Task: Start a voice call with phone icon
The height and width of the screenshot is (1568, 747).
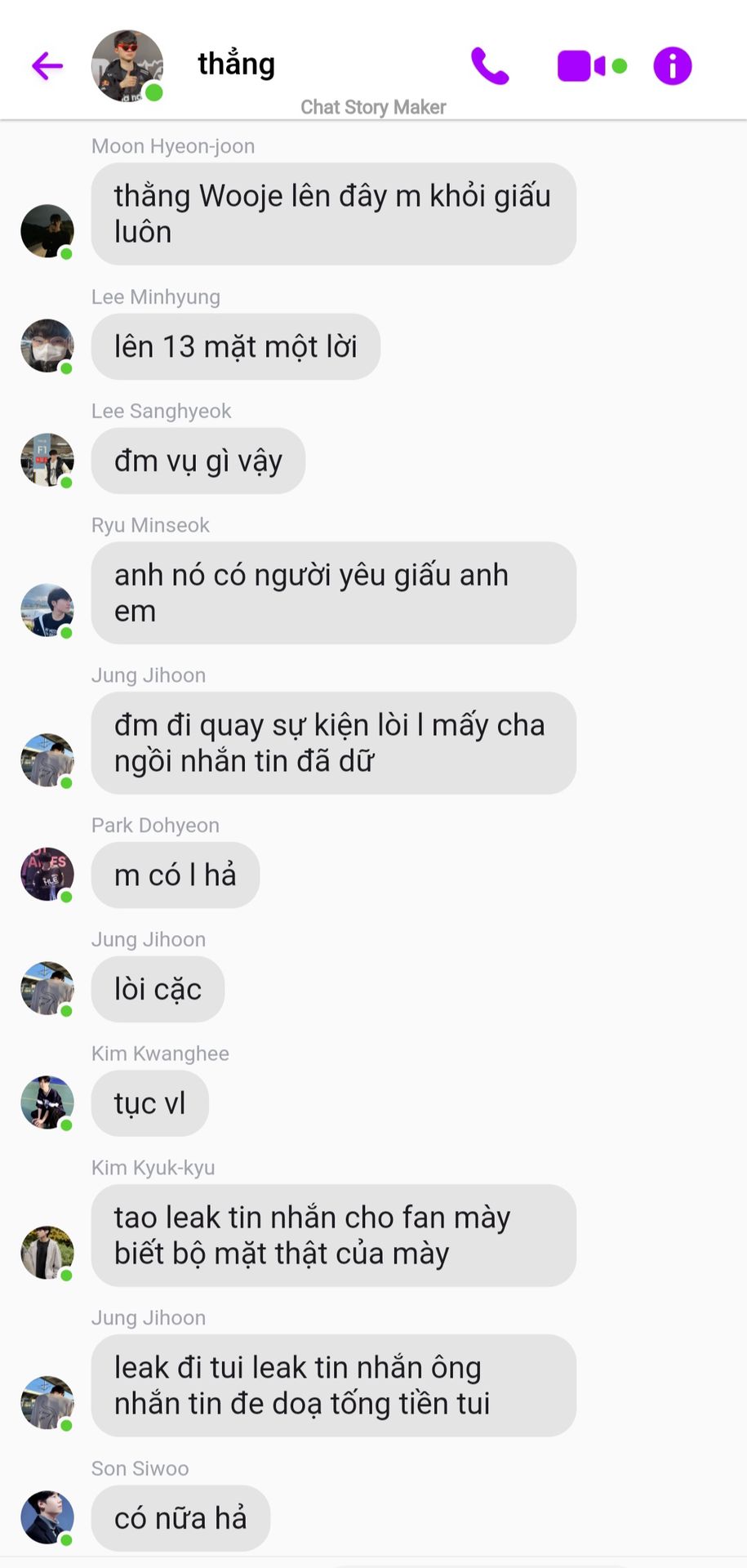Action: 490,66
